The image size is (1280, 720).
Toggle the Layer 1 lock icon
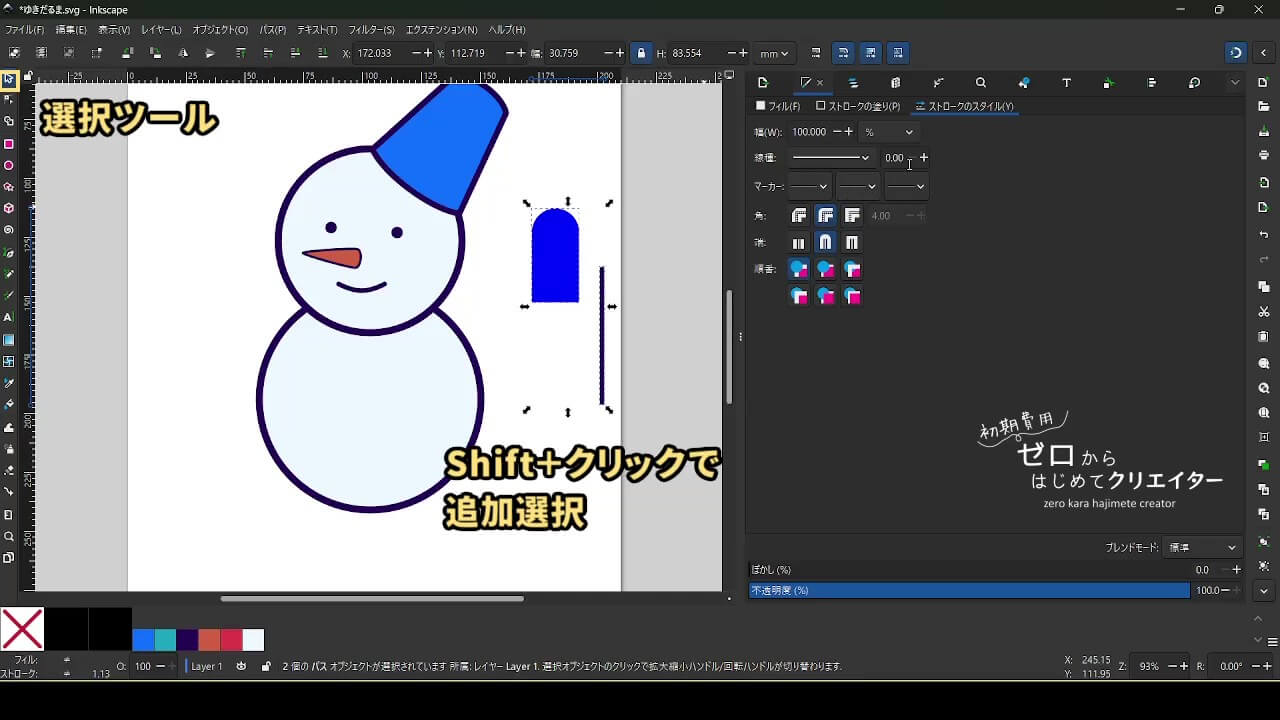point(265,666)
